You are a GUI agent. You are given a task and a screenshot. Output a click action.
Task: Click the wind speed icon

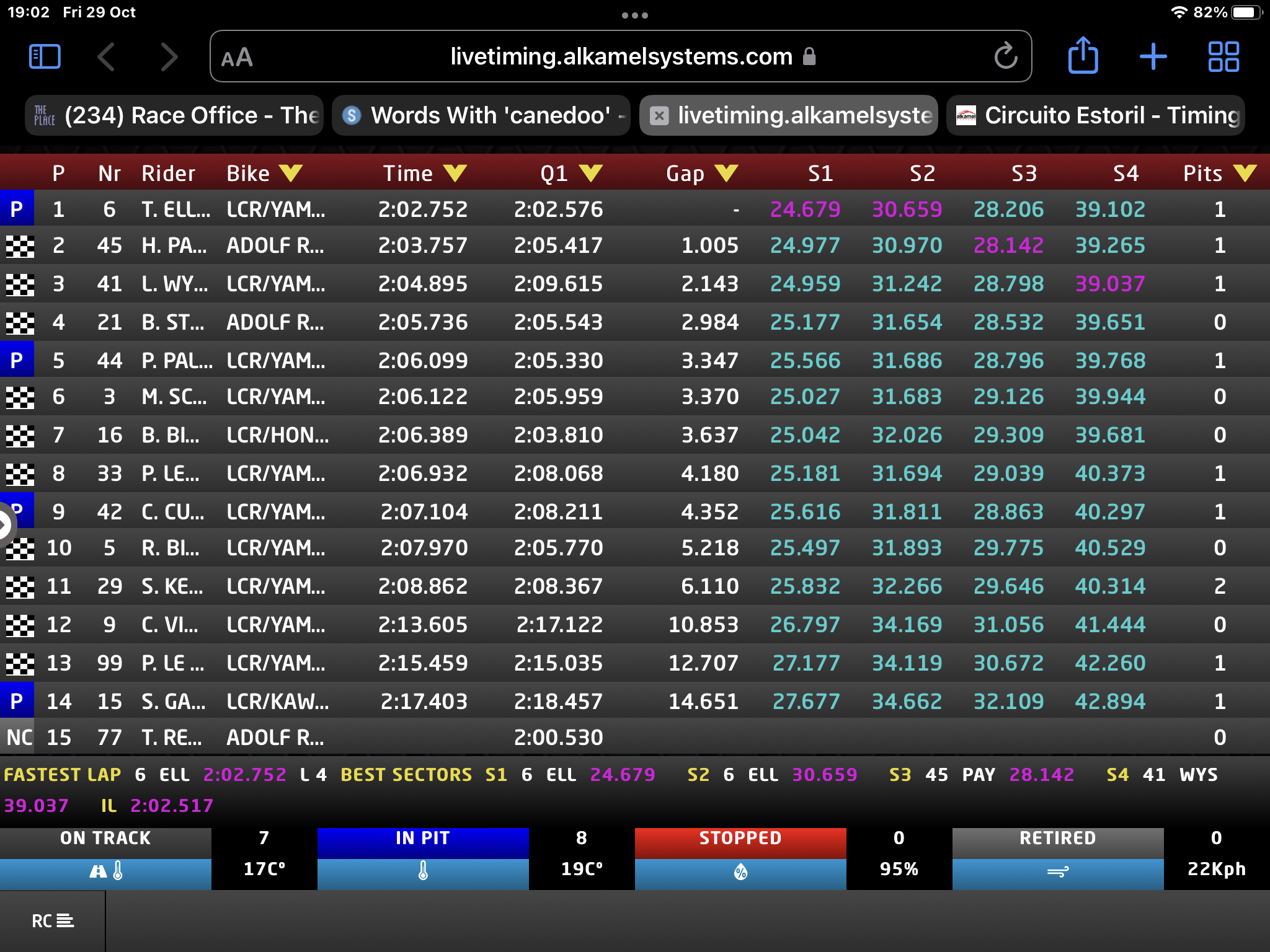(1058, 872)
